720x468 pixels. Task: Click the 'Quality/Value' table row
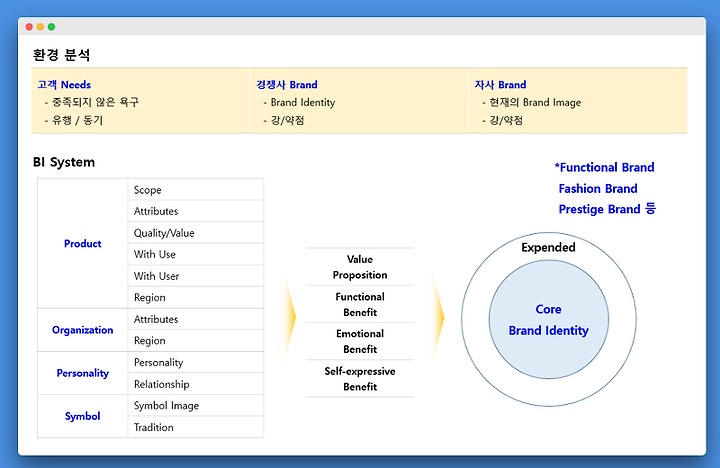tap(196, 233)
